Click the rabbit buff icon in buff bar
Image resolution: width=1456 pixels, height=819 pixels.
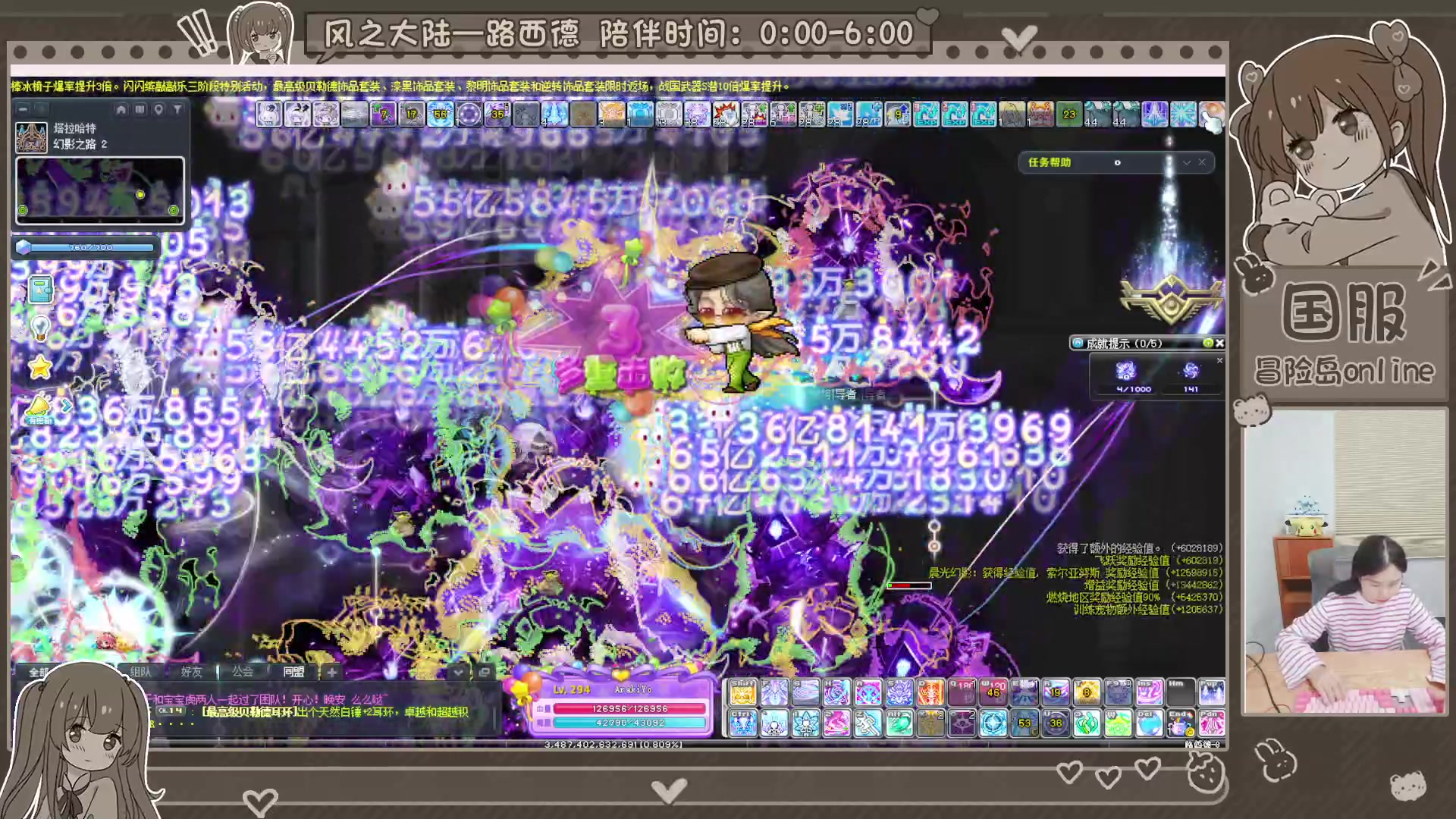268,115
